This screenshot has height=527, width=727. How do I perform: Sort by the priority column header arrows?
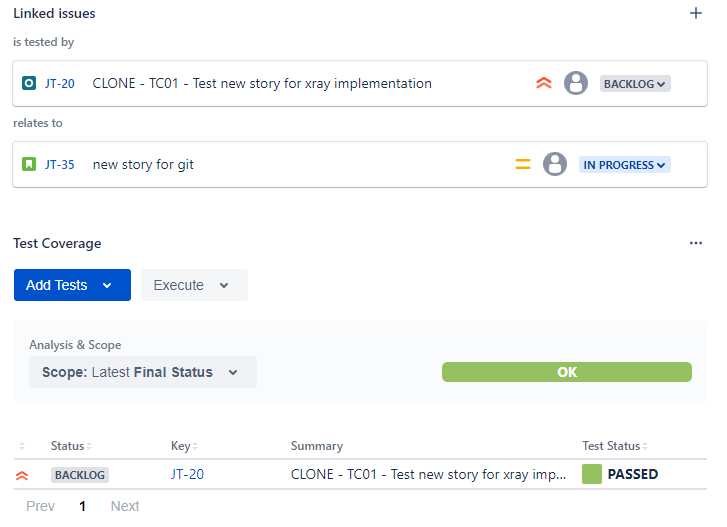(22, 446)
